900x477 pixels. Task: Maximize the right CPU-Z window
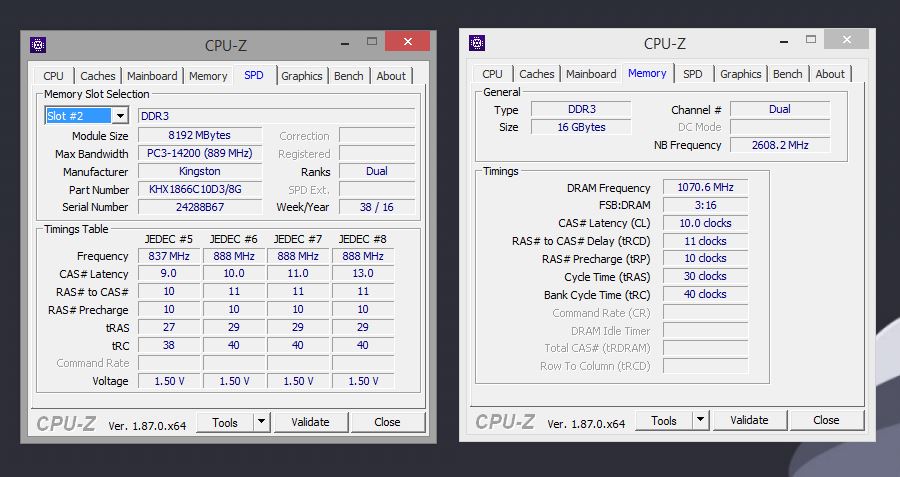[x=811, y=40]
